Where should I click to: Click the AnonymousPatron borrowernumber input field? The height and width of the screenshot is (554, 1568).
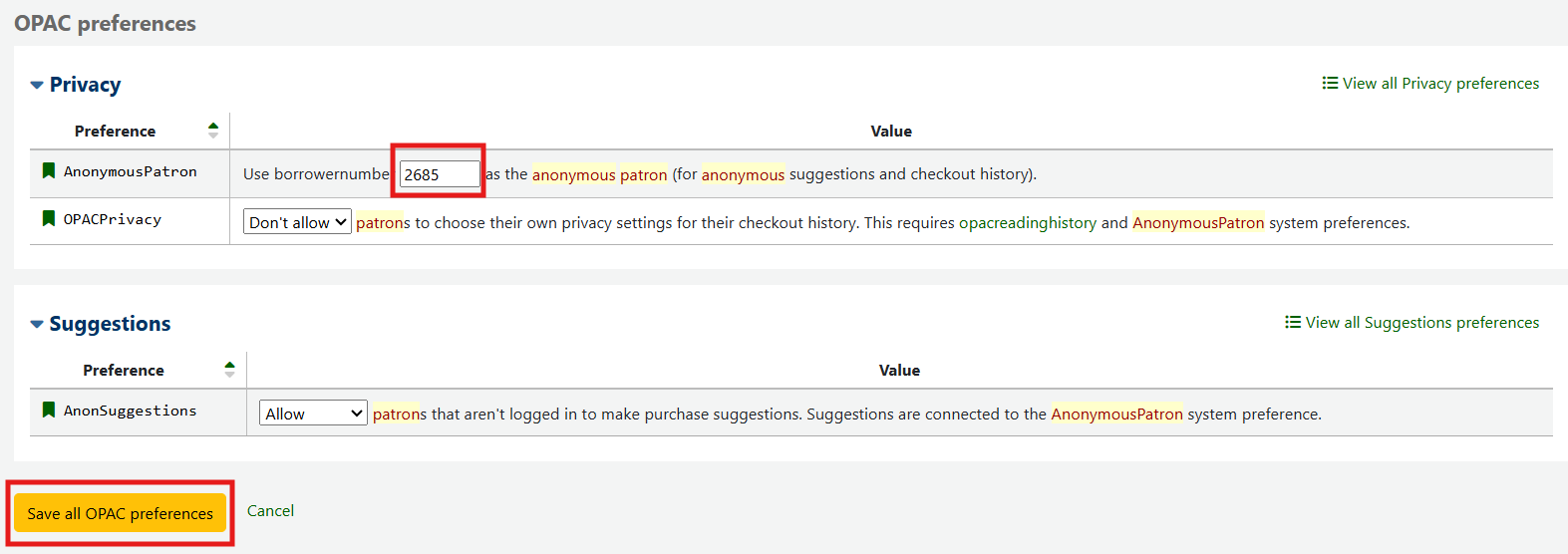pyautogui.click(x=440, y=174)
